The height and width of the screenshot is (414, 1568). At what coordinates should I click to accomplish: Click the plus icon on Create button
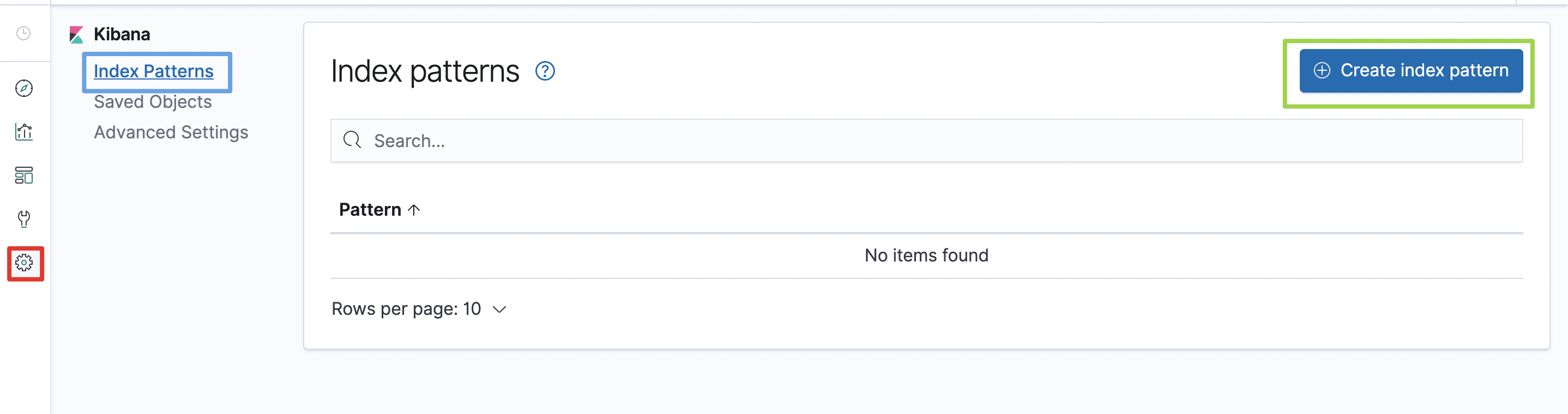(x=1322, y=70)
